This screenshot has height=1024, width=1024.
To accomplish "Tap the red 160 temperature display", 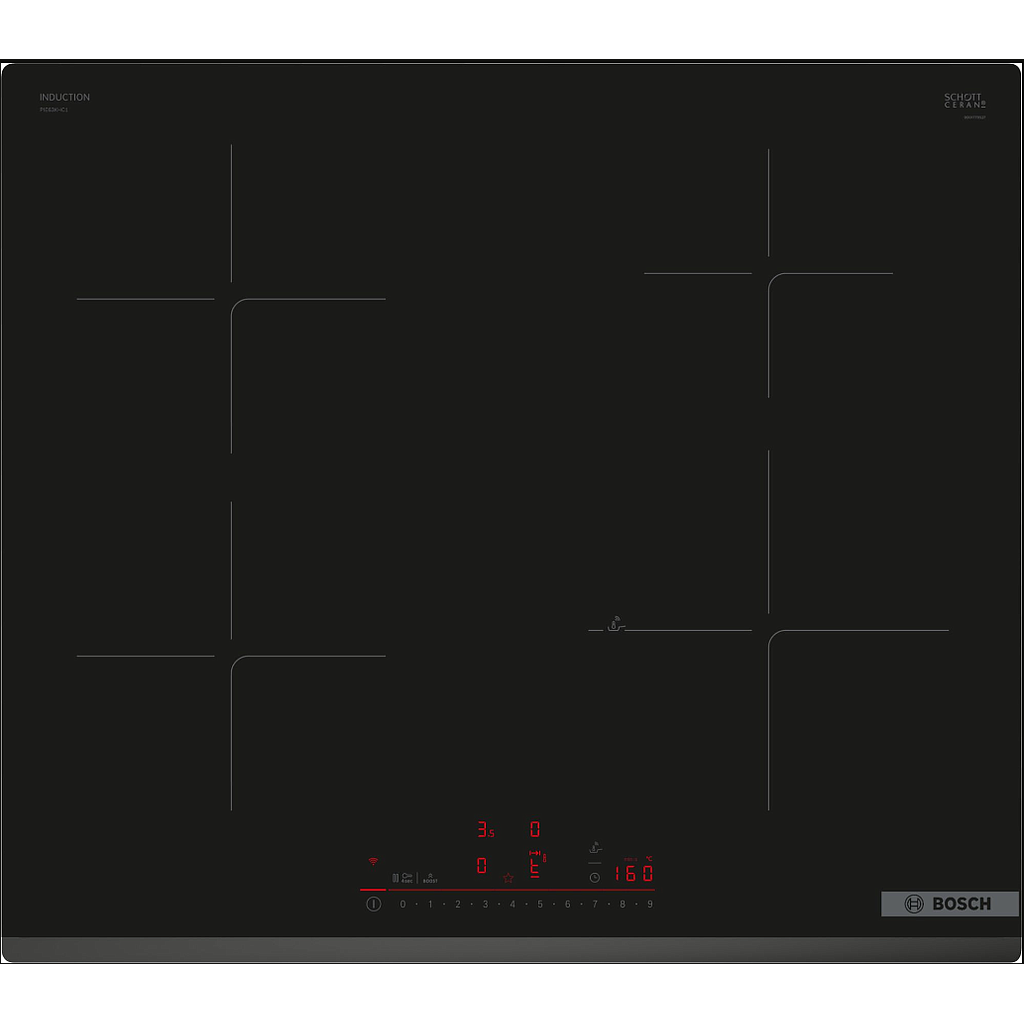I will coord(633,873).
